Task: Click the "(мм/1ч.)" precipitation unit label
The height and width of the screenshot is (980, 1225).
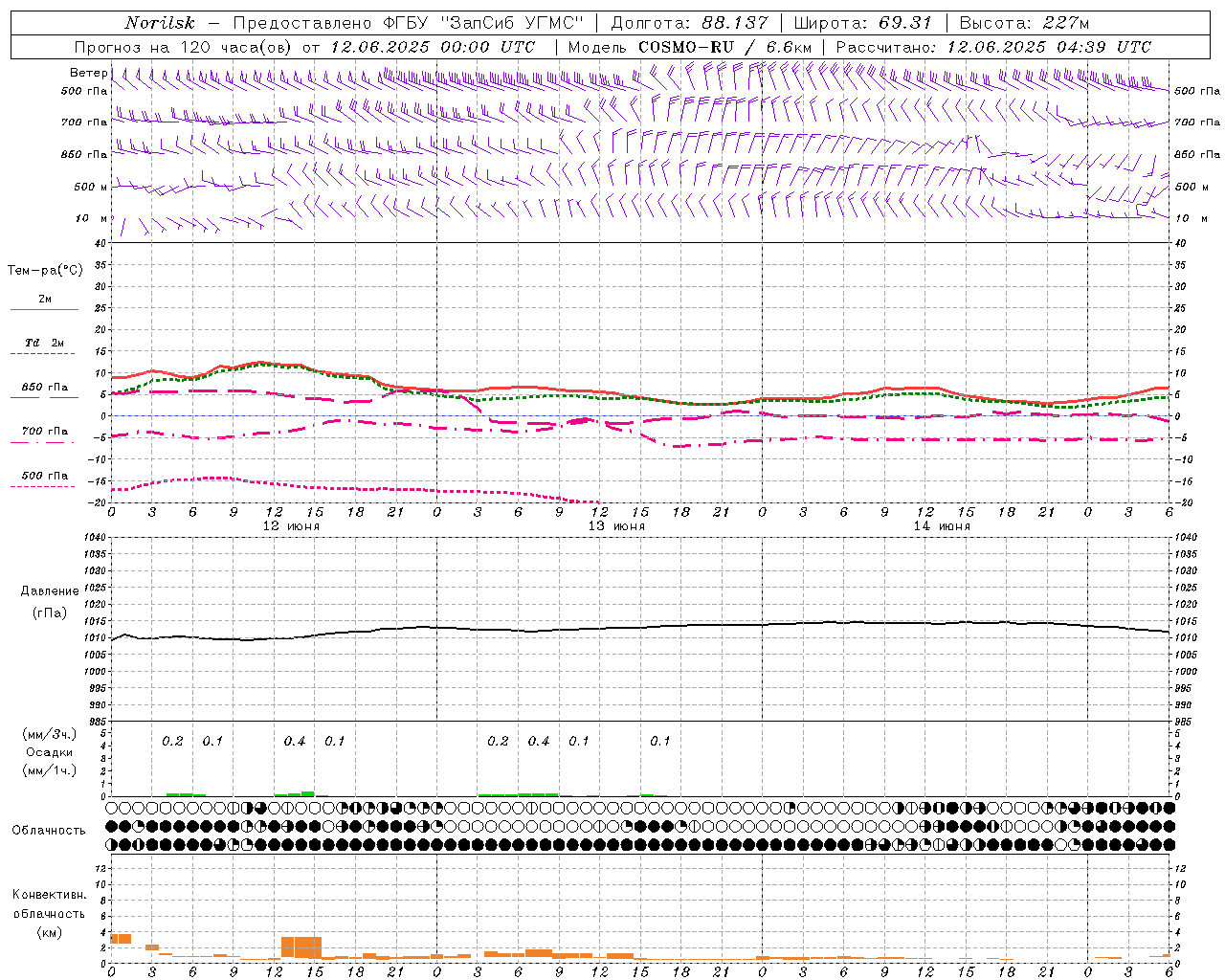Action: click(x=49, y=771)
